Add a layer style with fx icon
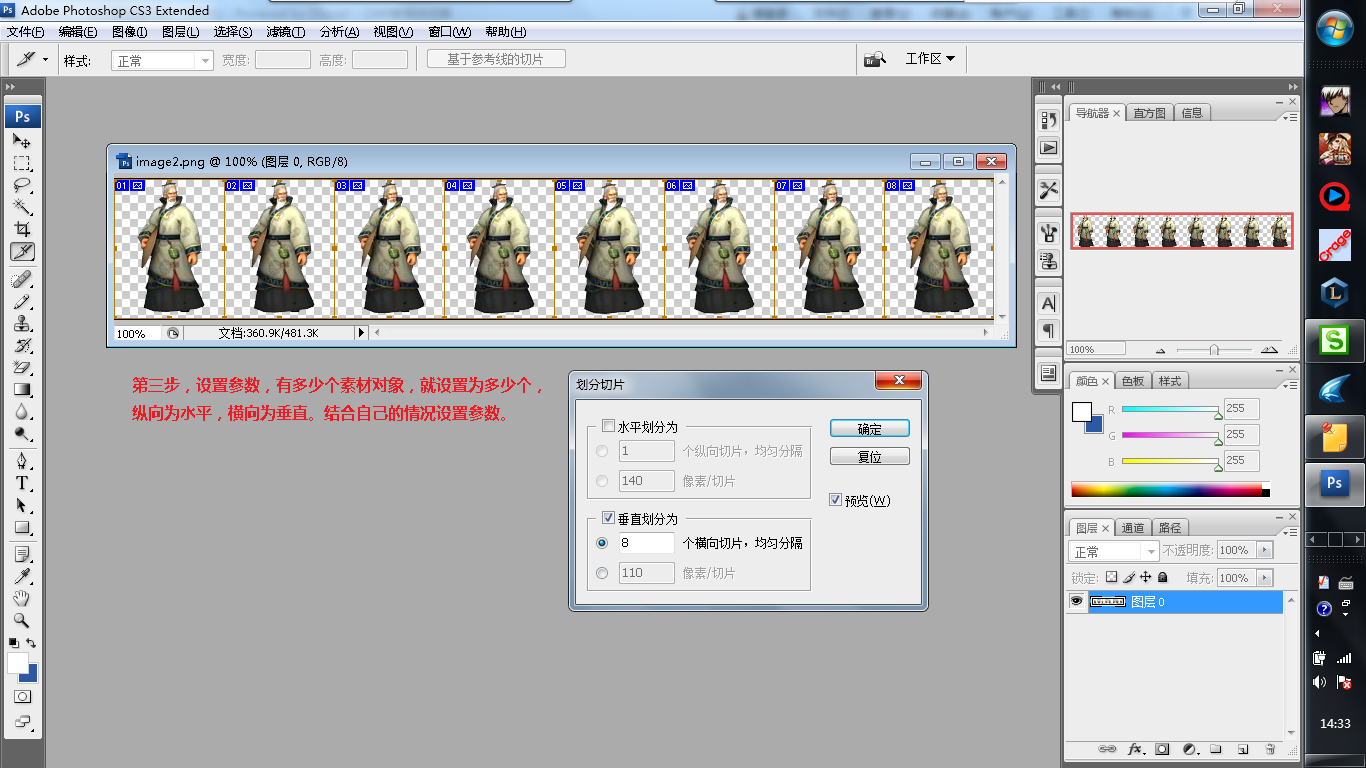 click(1135, 748)
